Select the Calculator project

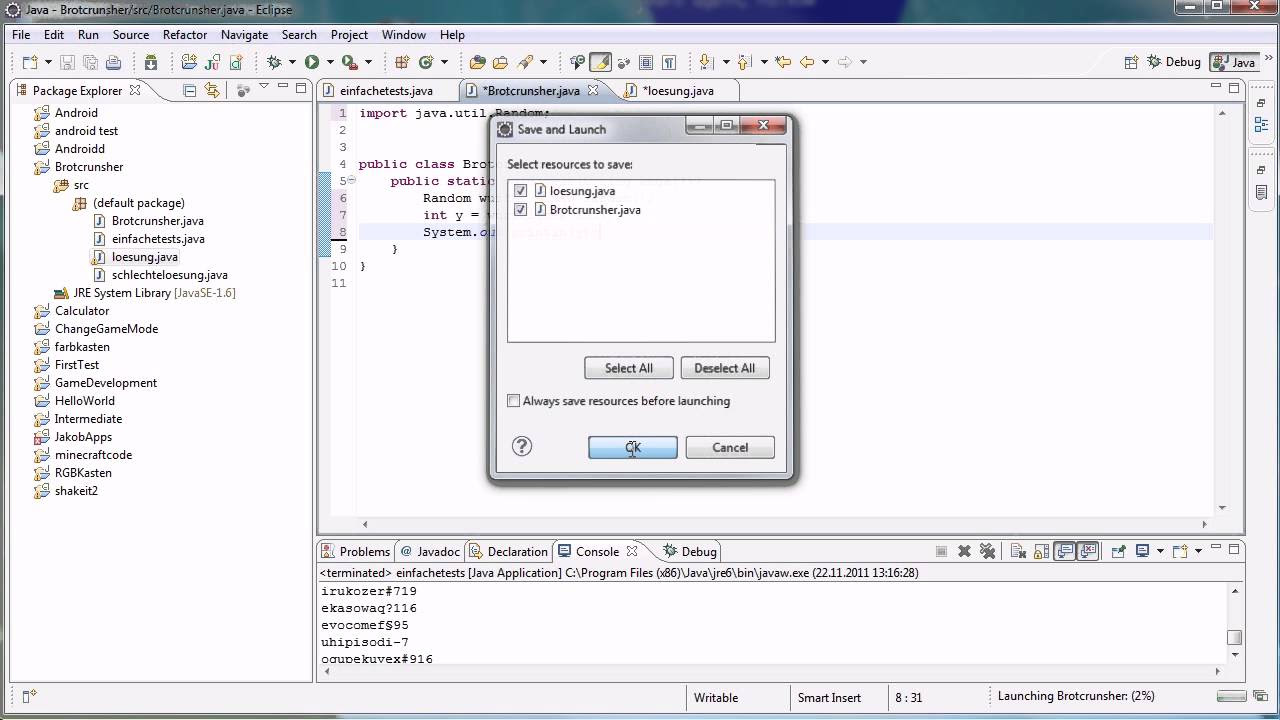pos(82,311)
